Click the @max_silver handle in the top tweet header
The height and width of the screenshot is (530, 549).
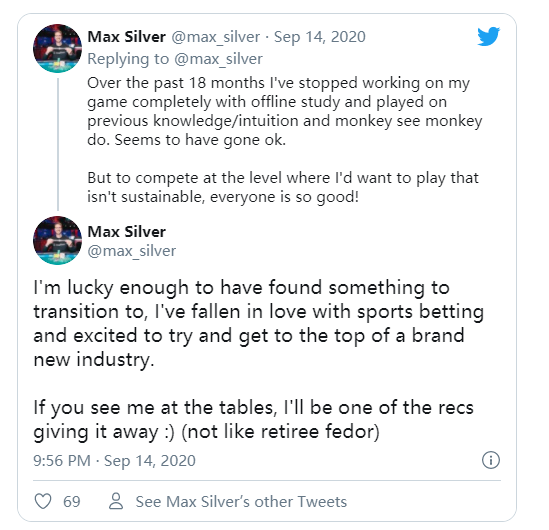coord(216,37)
